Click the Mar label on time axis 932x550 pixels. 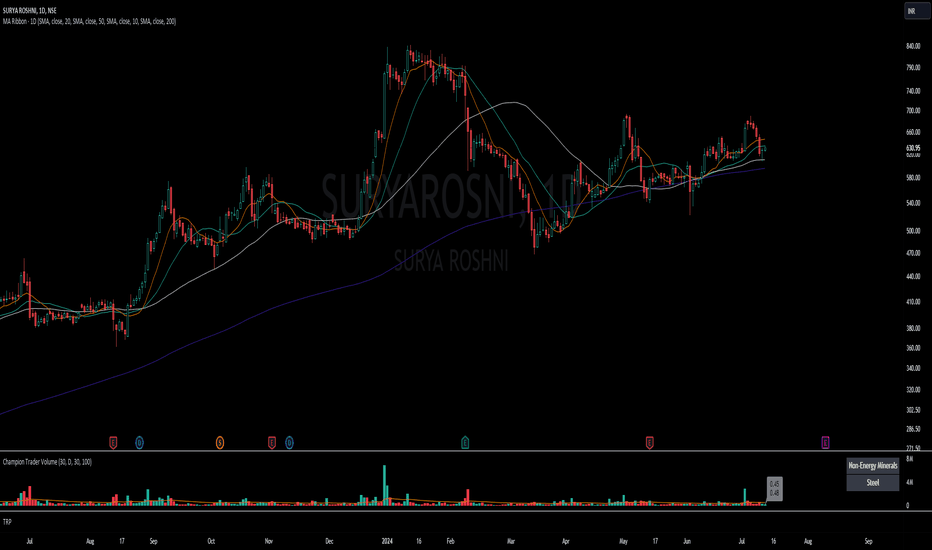(511, 542)
